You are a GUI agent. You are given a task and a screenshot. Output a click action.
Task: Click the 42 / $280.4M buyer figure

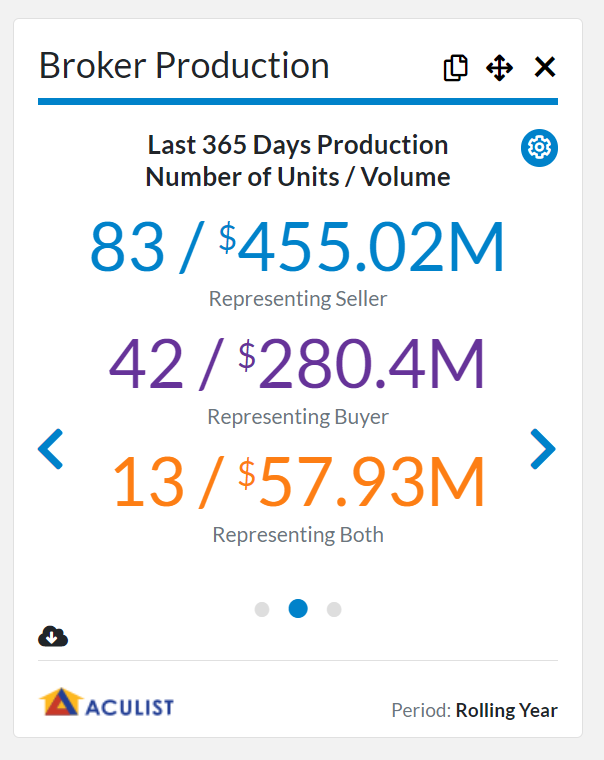tap(298, 364)
